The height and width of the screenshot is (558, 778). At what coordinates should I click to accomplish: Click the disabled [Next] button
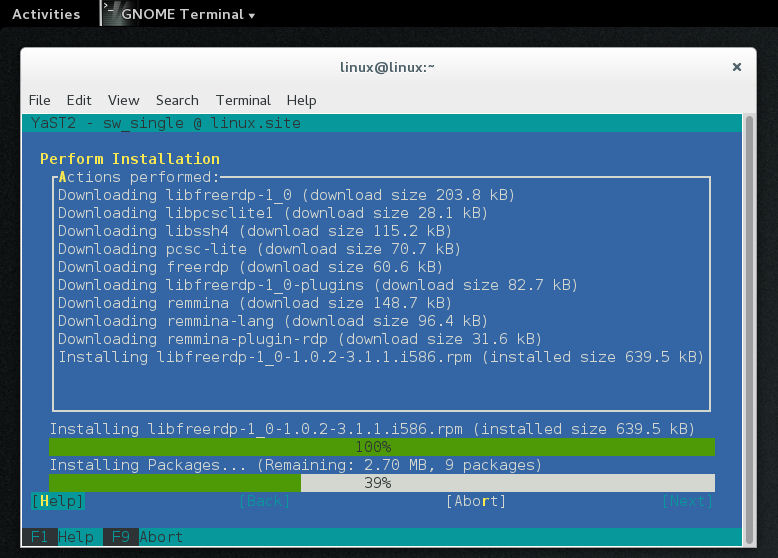click(x=688, y=501)
